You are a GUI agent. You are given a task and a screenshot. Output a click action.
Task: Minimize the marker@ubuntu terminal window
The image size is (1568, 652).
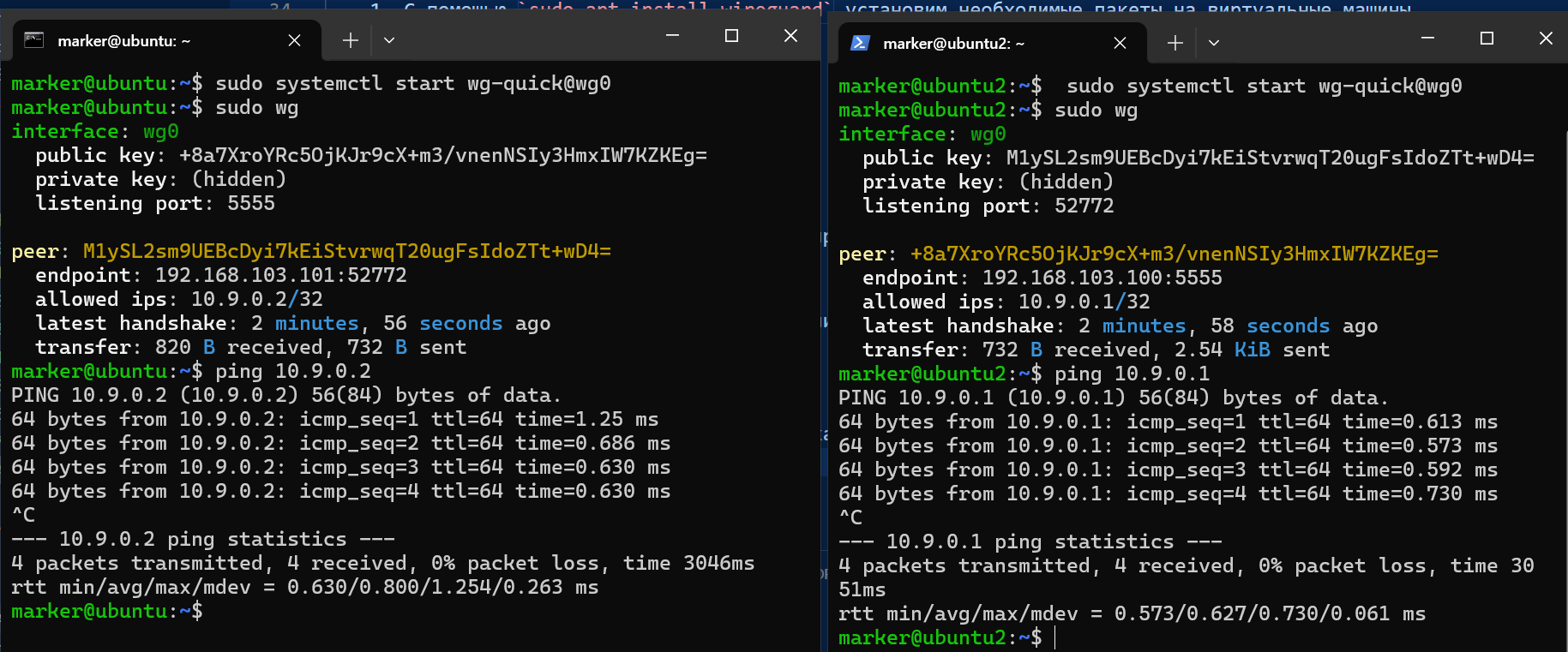(672, 36)
